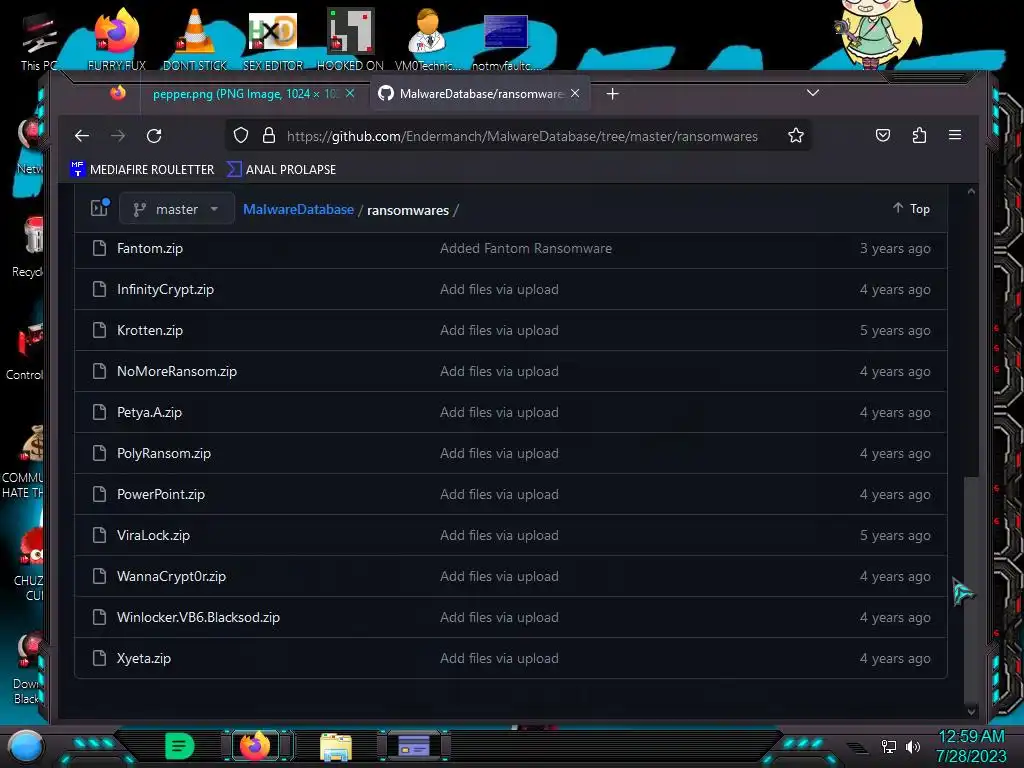Open PolyRansom.zip file entry
1024x768 pixels.
pos(164,453)
